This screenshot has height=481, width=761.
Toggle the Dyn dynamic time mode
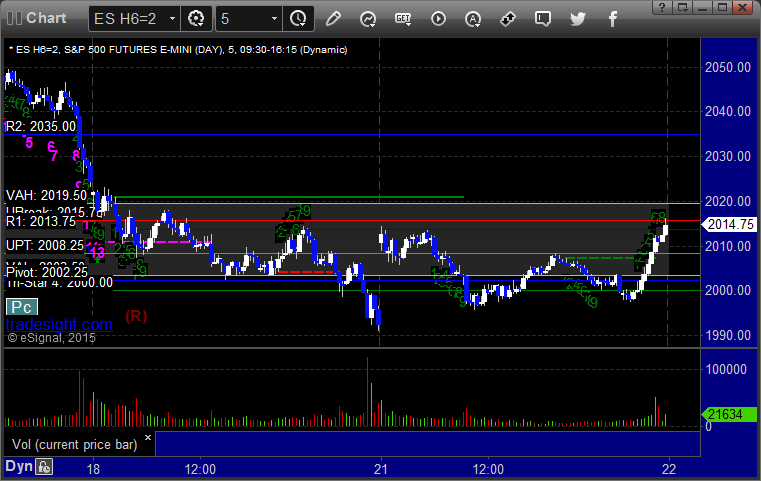coord(17,466)
